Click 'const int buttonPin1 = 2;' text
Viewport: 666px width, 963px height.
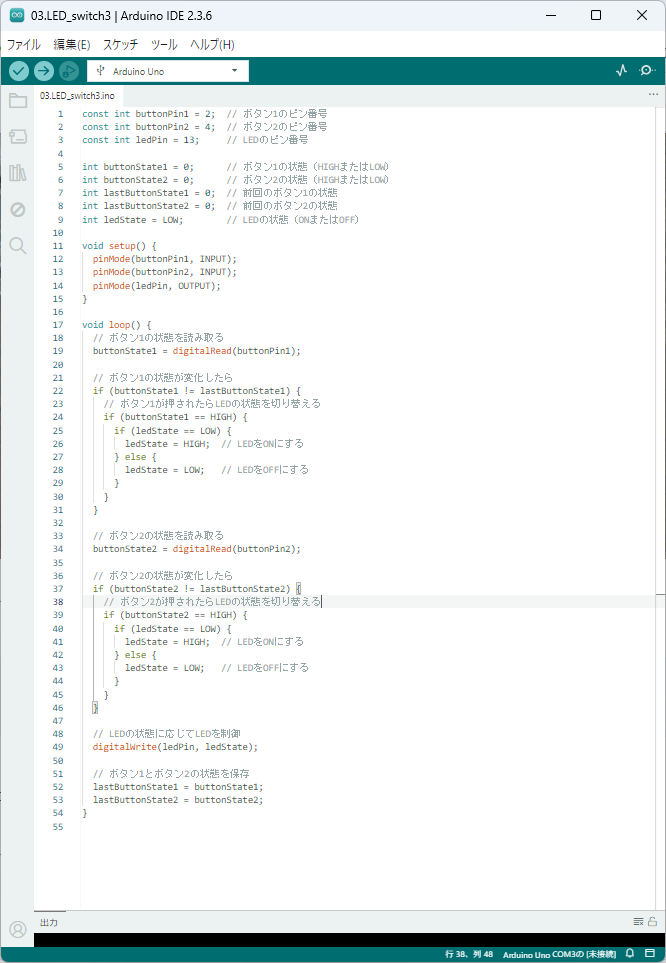(x=149, y=114)
